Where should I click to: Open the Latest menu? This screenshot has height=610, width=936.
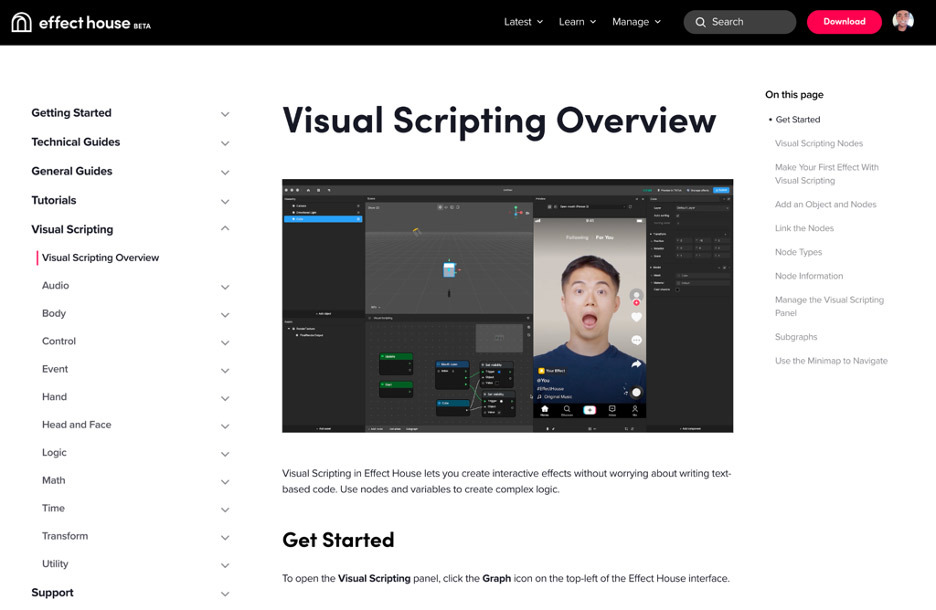[524, 22]
